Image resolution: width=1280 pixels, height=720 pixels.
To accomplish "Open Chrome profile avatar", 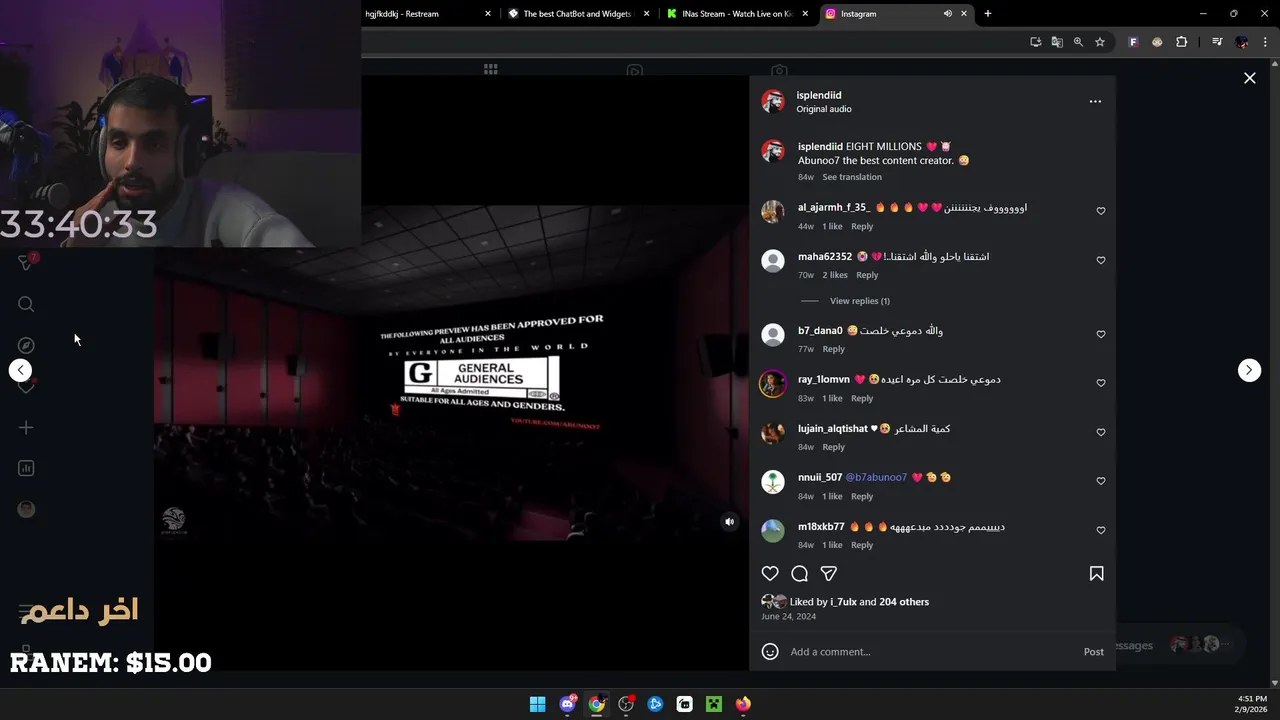I will 1242,42.
